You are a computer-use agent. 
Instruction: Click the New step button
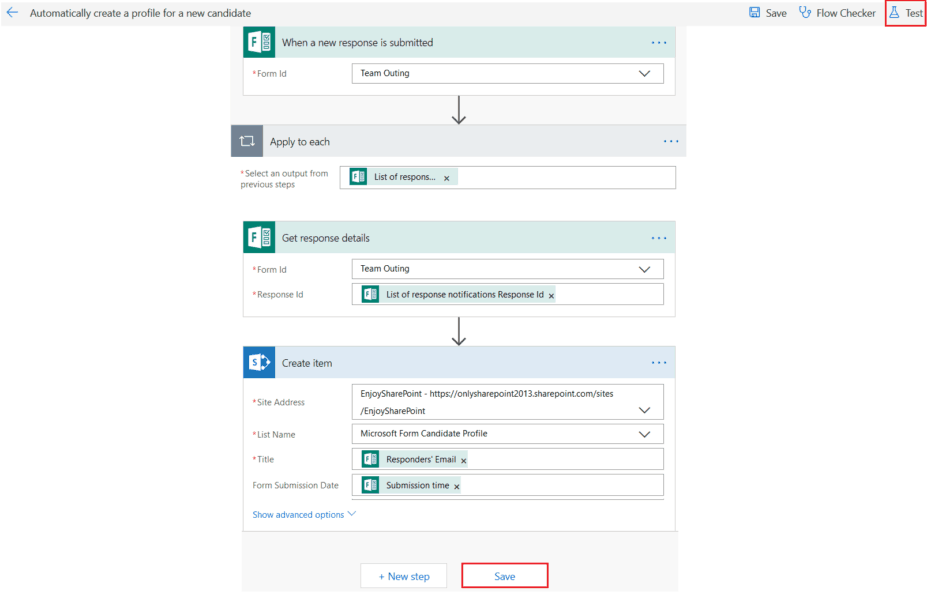pyautogui.click(x=403, y=576)
